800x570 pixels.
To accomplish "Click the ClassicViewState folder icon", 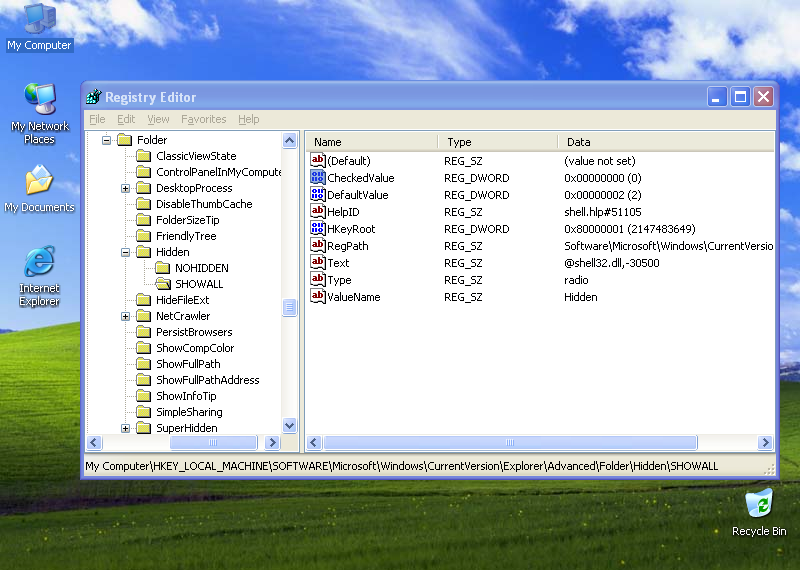I will pos(144,156).
